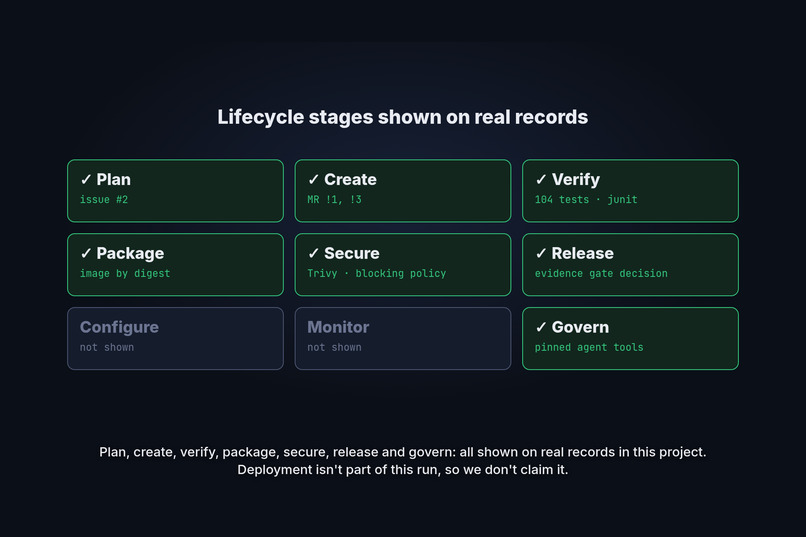Click 'not shown' under Monitor

coord(335,347)
